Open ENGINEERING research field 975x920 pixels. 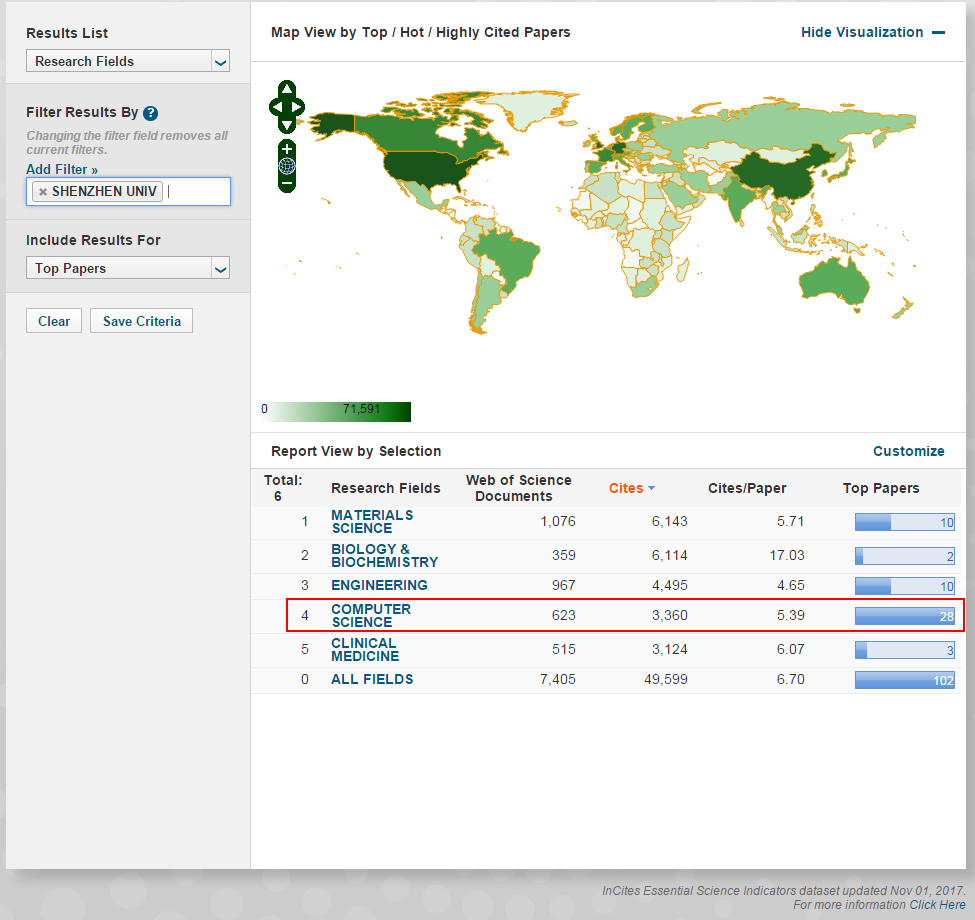[x=379, y=586]
